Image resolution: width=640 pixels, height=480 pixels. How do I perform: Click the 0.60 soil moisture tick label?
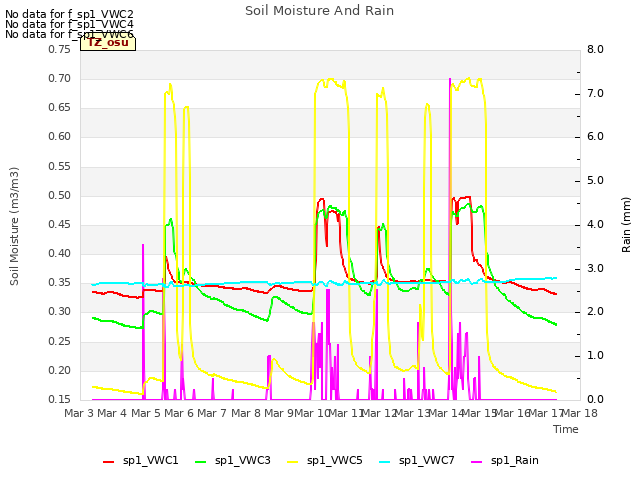click(60, 137)
